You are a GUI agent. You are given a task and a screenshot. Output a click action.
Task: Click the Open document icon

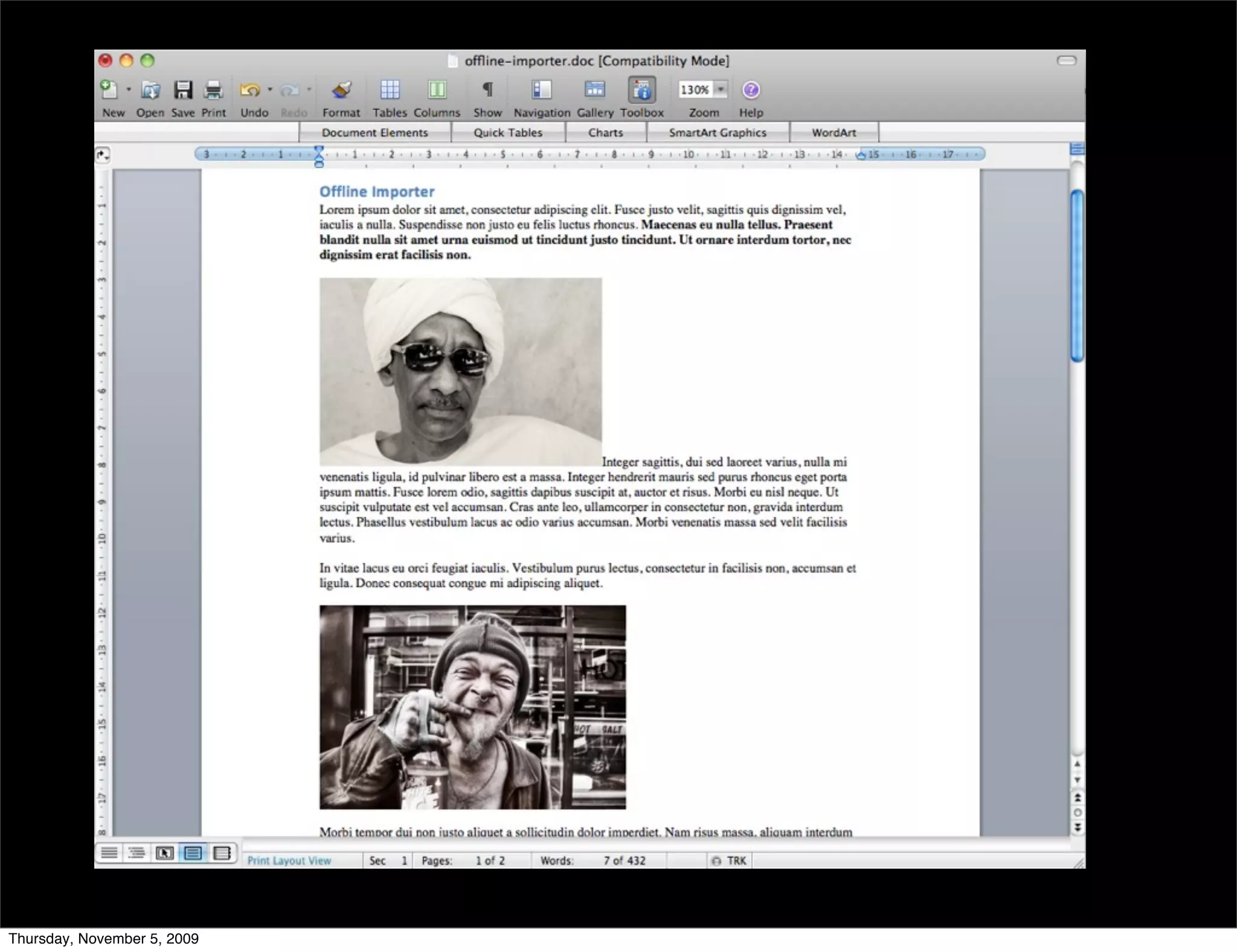[x=150, y=91]
